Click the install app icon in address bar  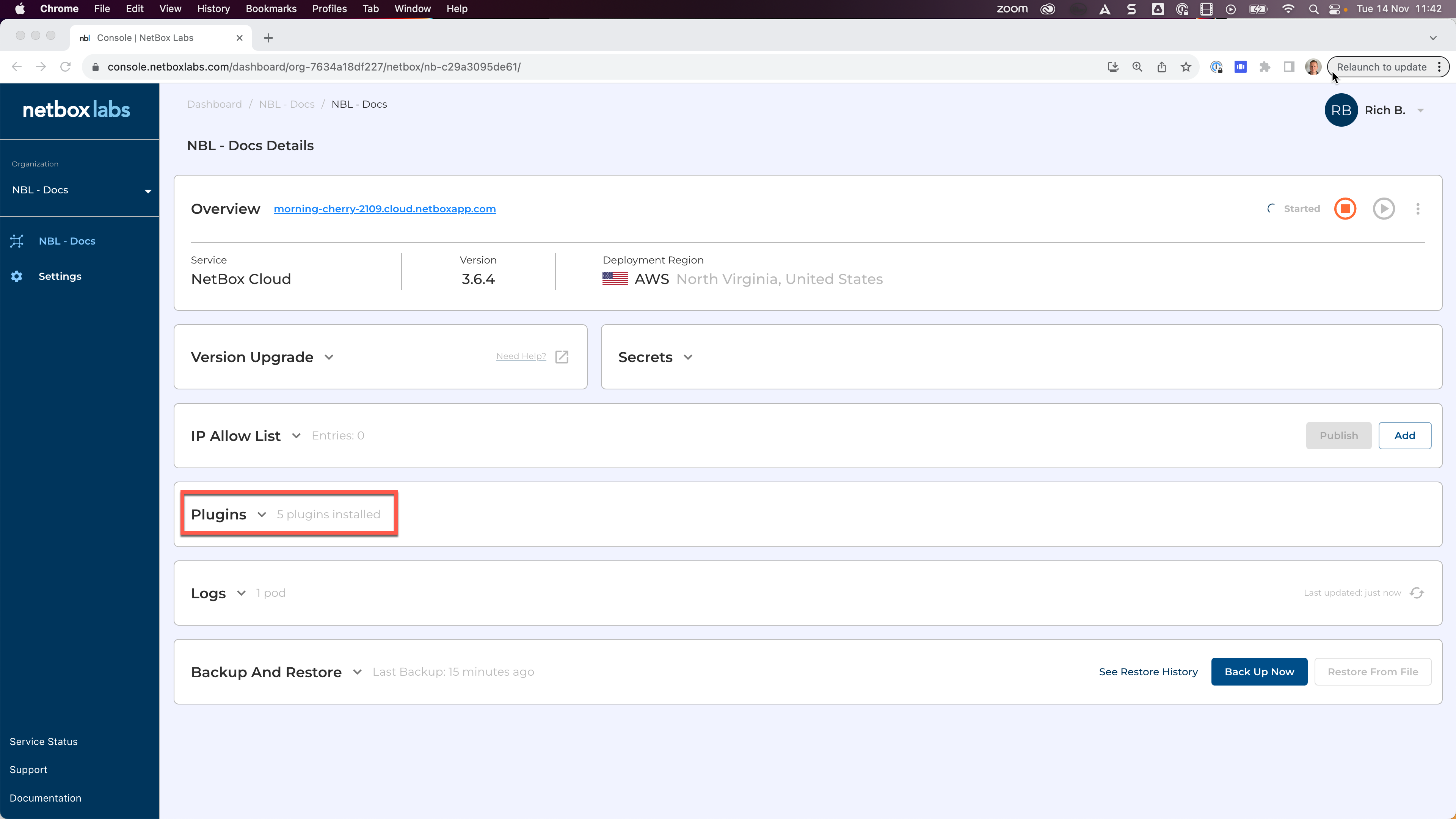[1113, 67]
